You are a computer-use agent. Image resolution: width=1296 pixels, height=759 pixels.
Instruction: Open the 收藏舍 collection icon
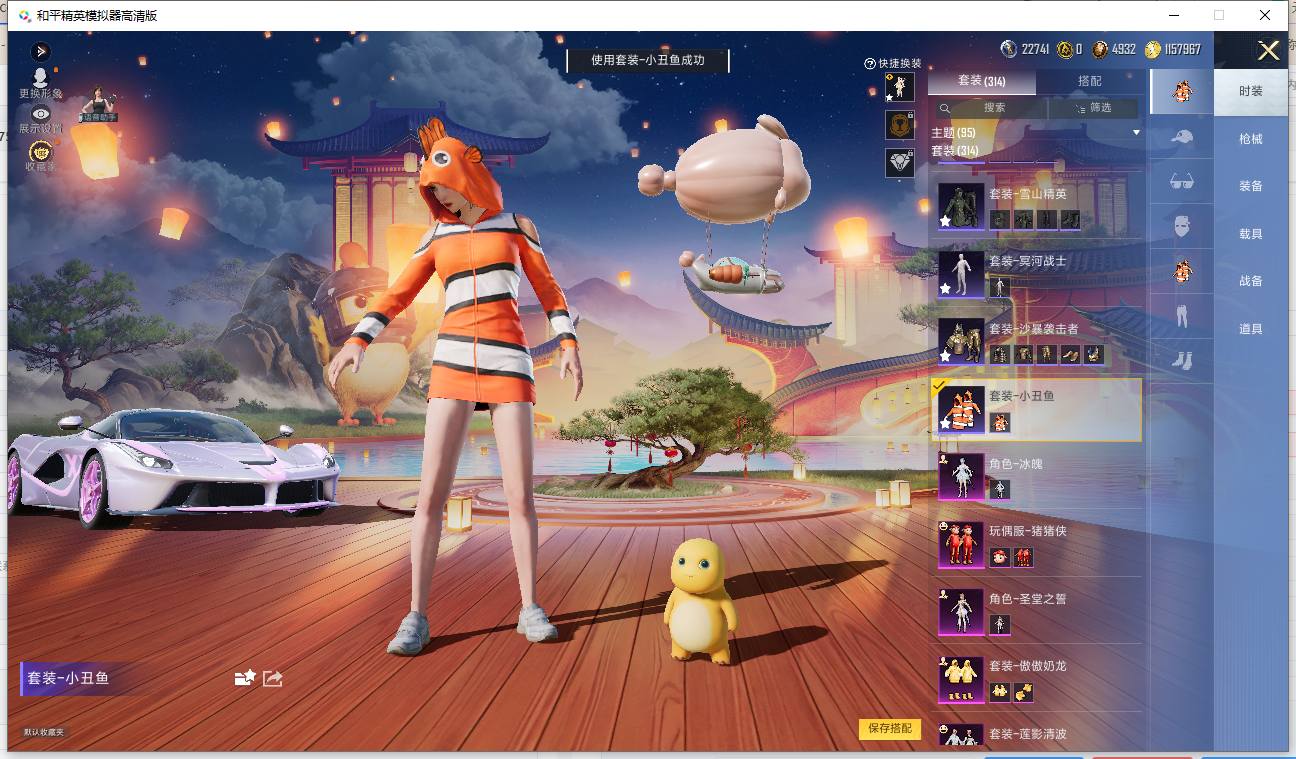(41, 151)
